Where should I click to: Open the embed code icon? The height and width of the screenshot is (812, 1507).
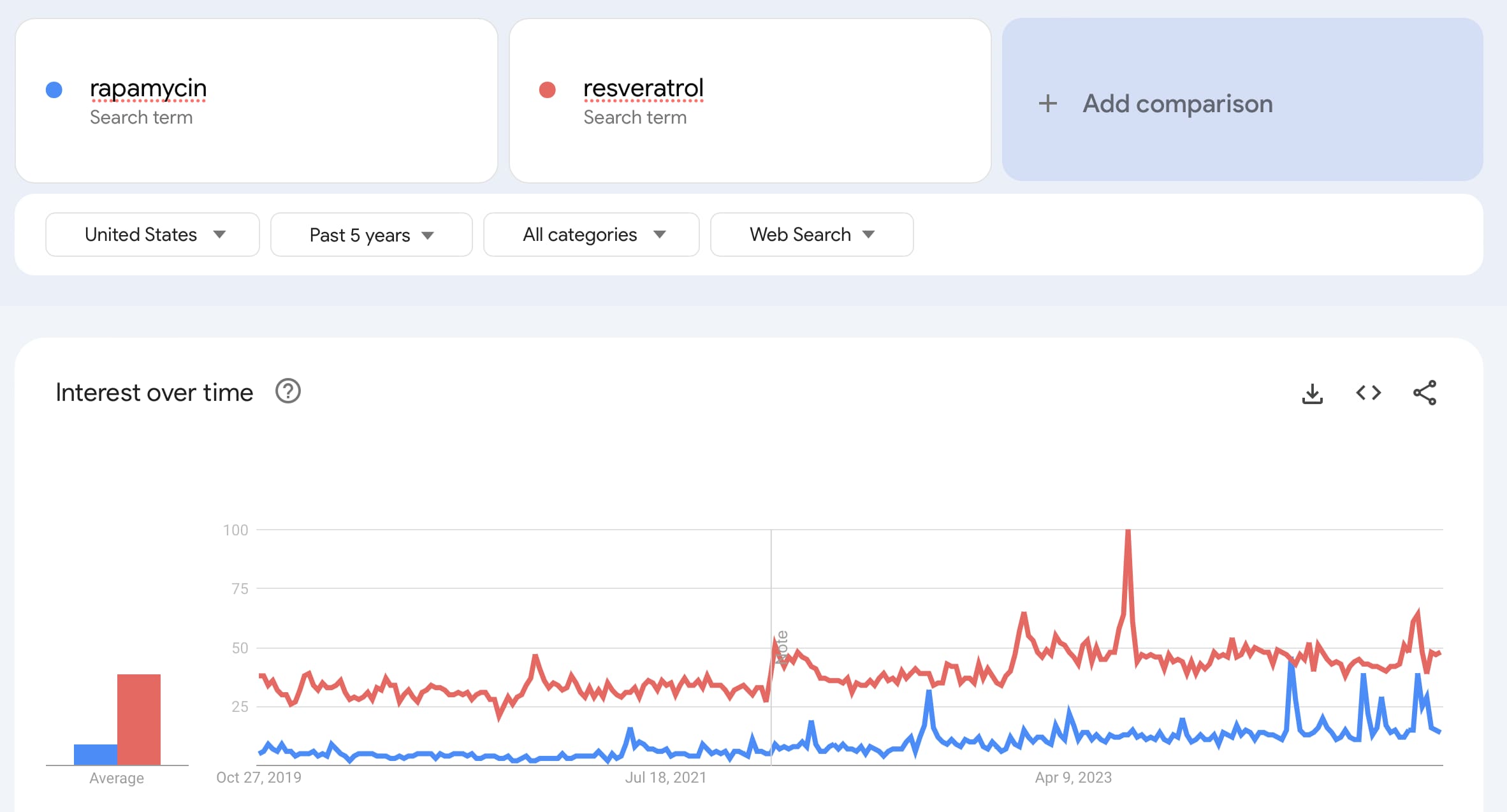point(1368,393)
